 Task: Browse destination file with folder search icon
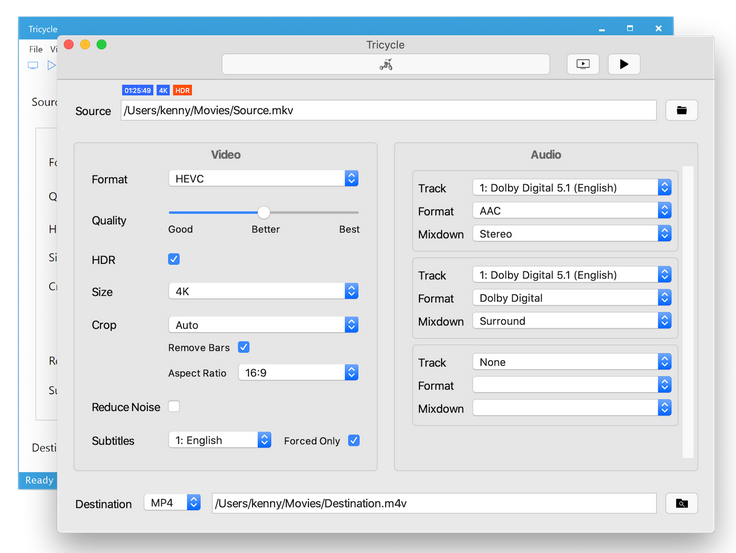coord(682,504)
